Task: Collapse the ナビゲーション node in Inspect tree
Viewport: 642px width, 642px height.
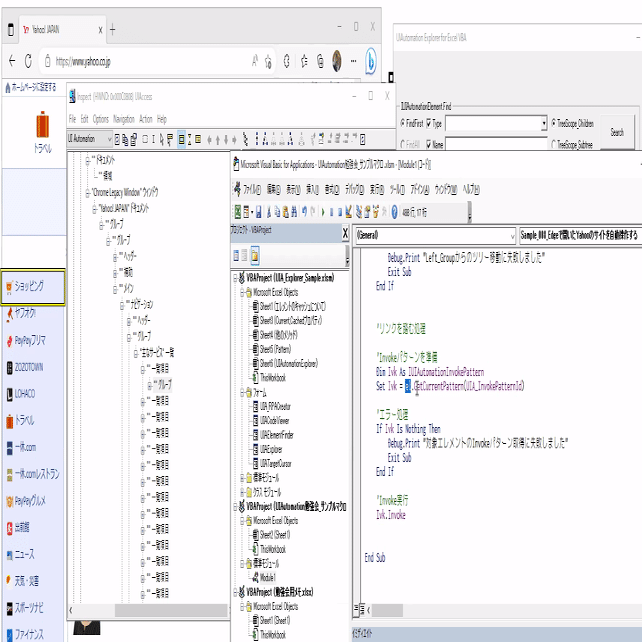Action: pos(122,305)
